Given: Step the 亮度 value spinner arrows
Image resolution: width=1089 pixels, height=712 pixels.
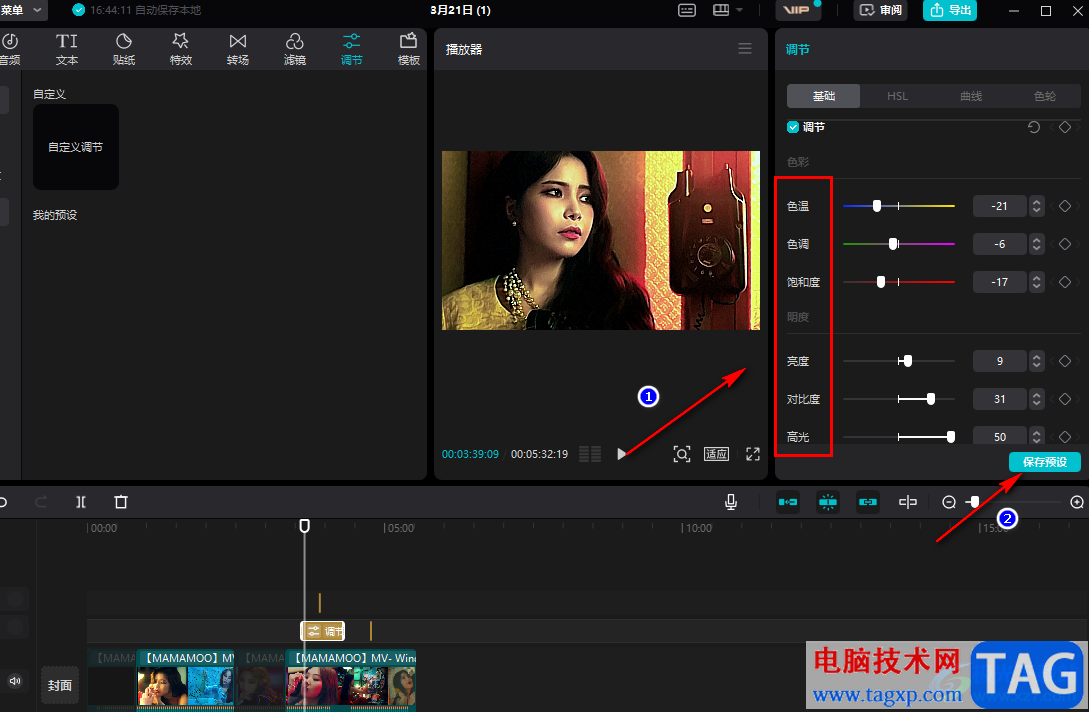Looking at the screenshot, I should 1036,361.
